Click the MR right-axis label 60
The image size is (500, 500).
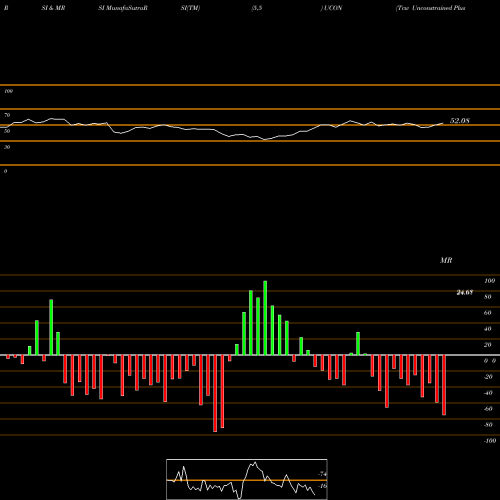(488, 313)
